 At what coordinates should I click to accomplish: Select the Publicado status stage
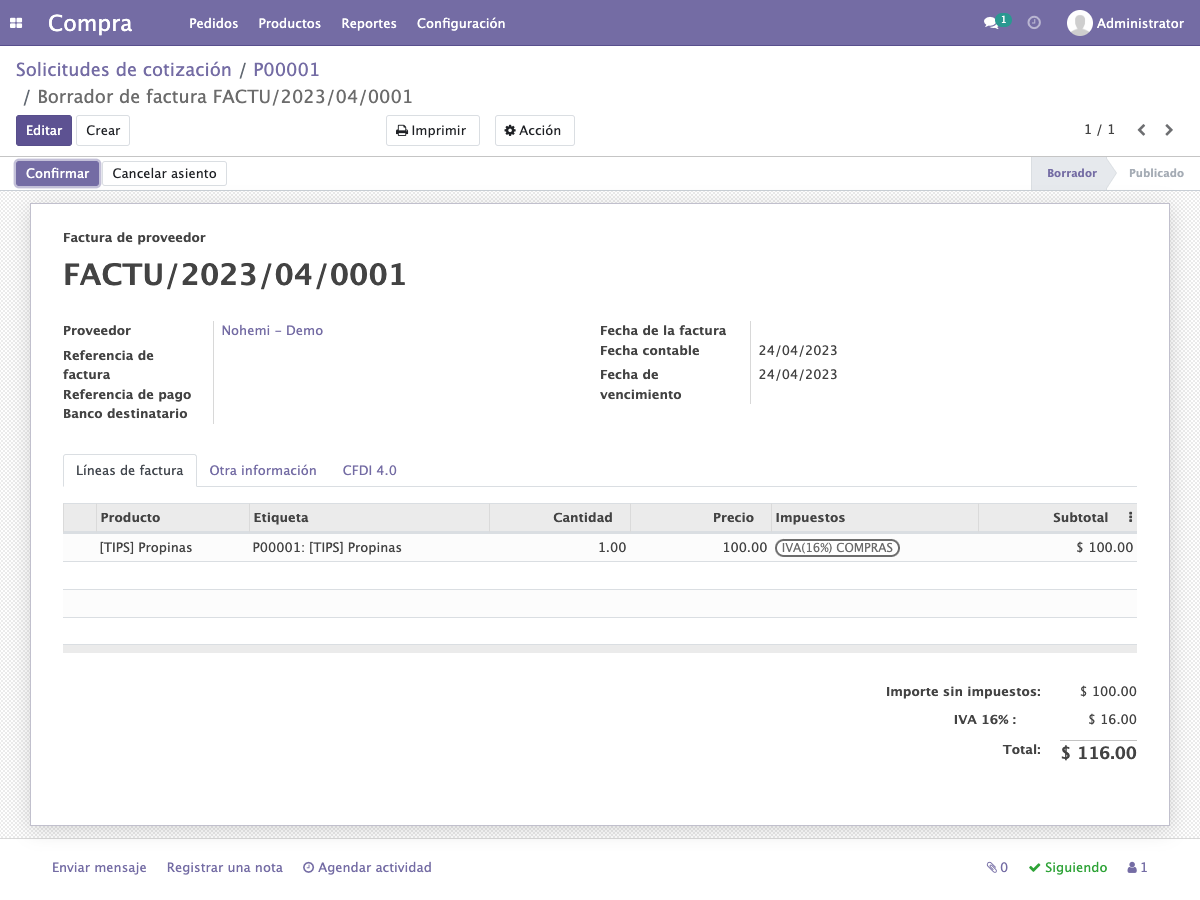click(x=1156, y=173)
